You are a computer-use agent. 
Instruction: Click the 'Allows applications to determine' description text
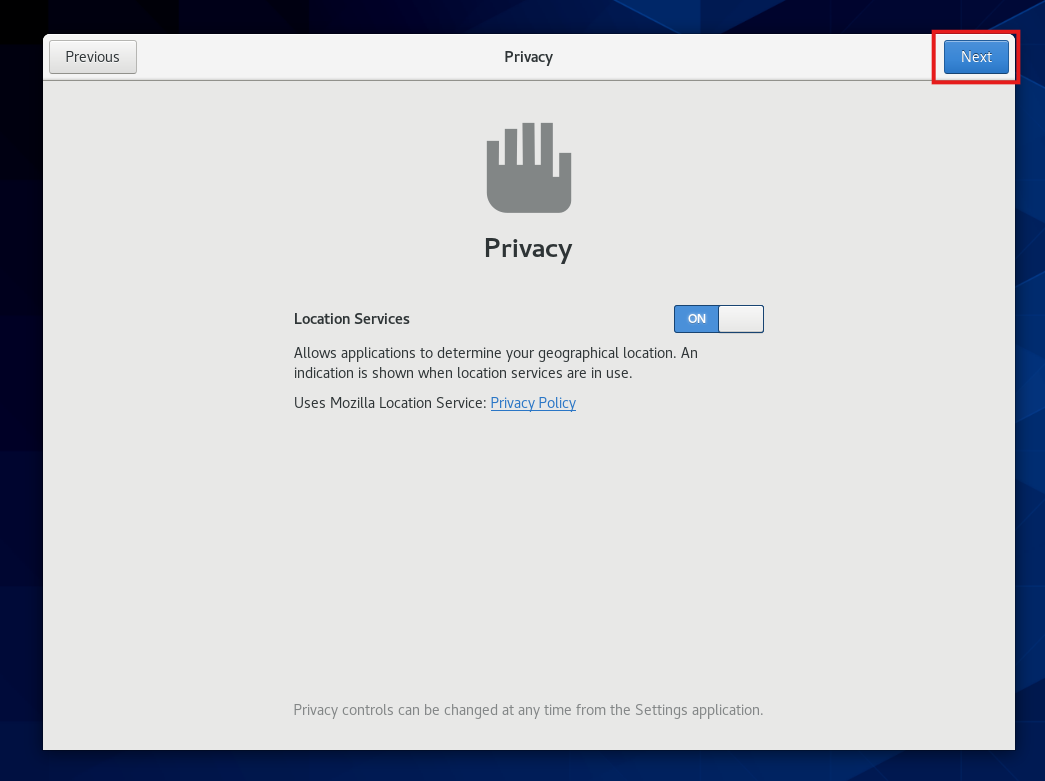[496, 363]
